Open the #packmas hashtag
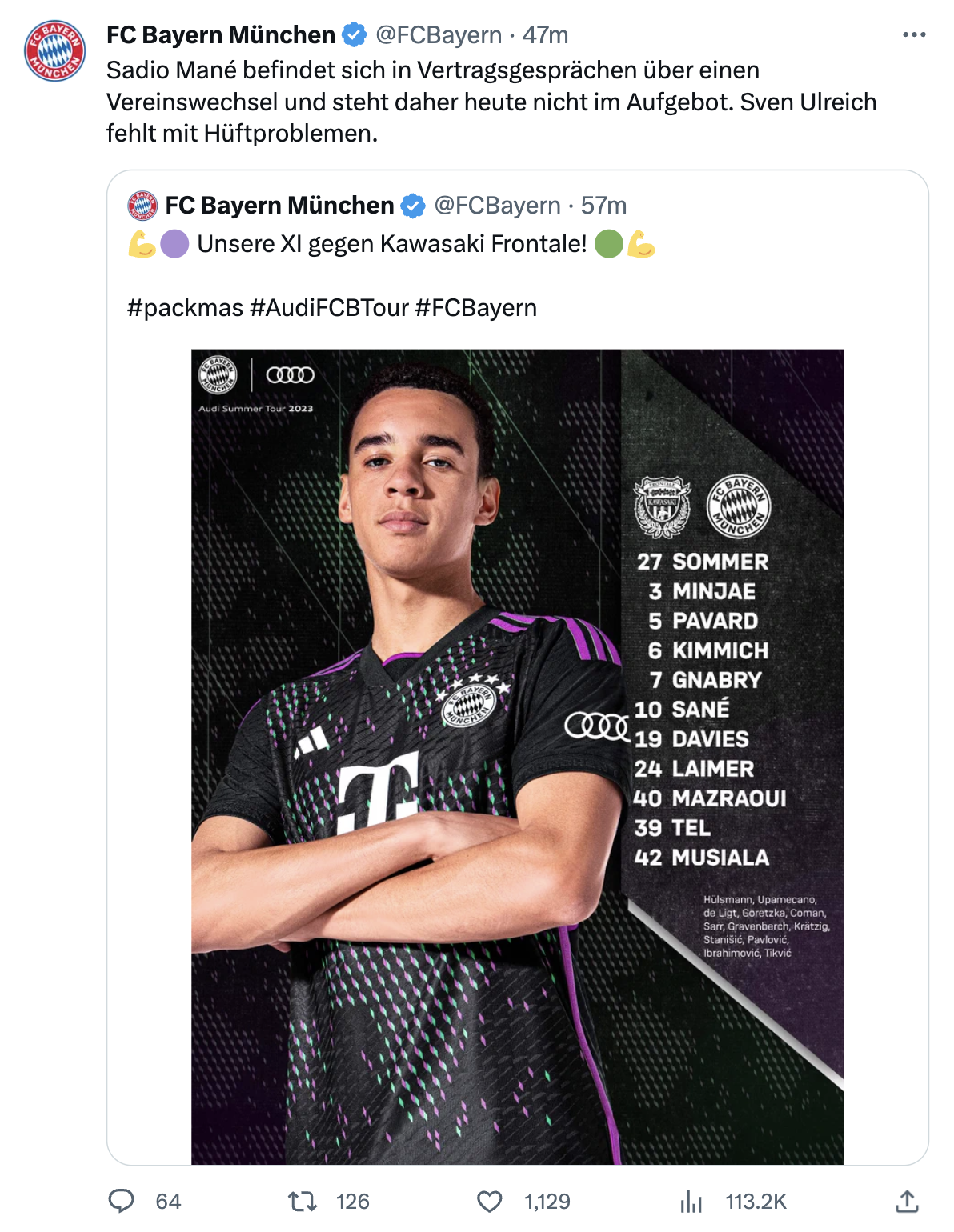This screenshot has height=1232, width=954. click(x=185, y=308)
